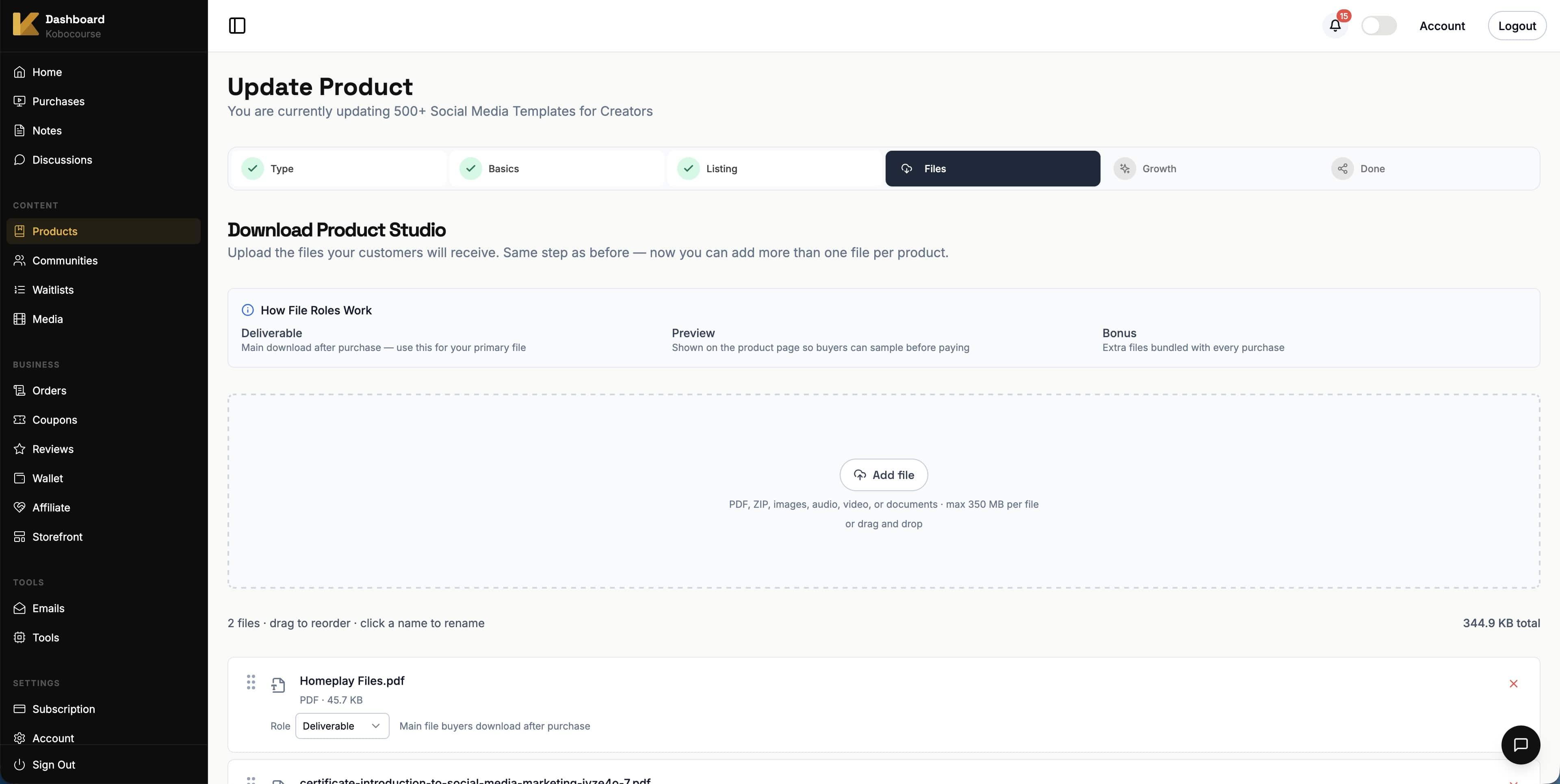Click the Tools icon in sidebar
1560x784 pixels.
[x=19, y=637]
